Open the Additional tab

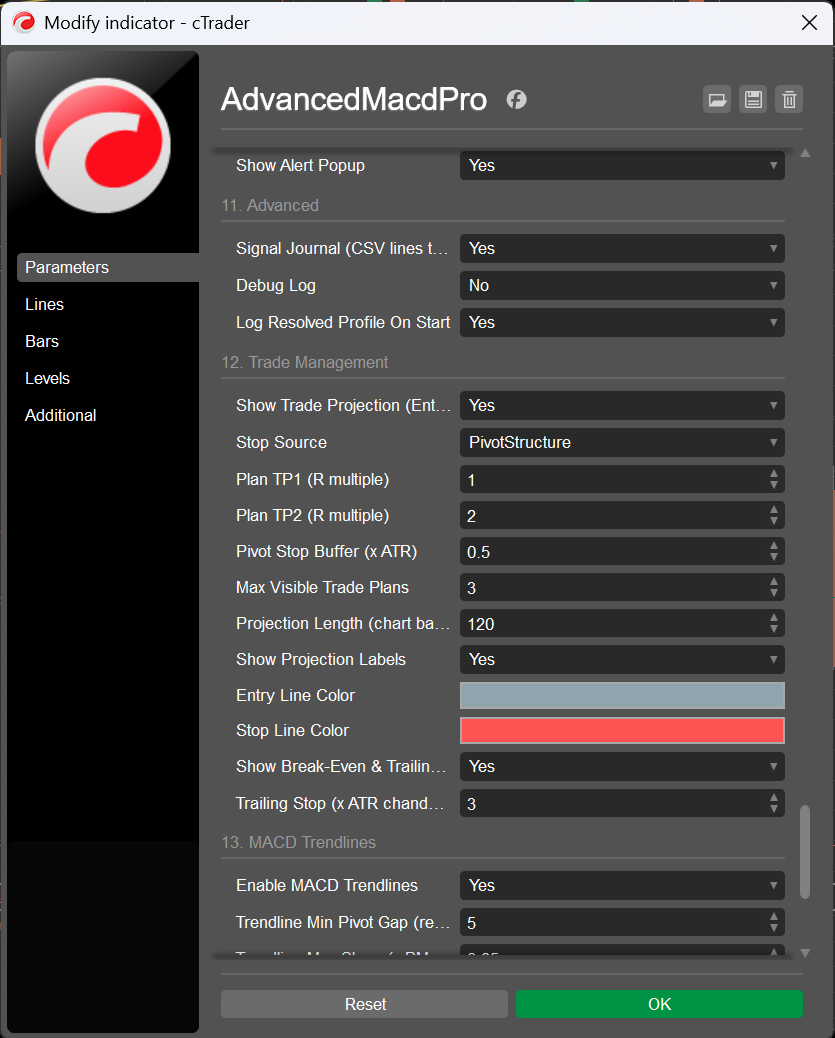[60, 416]
